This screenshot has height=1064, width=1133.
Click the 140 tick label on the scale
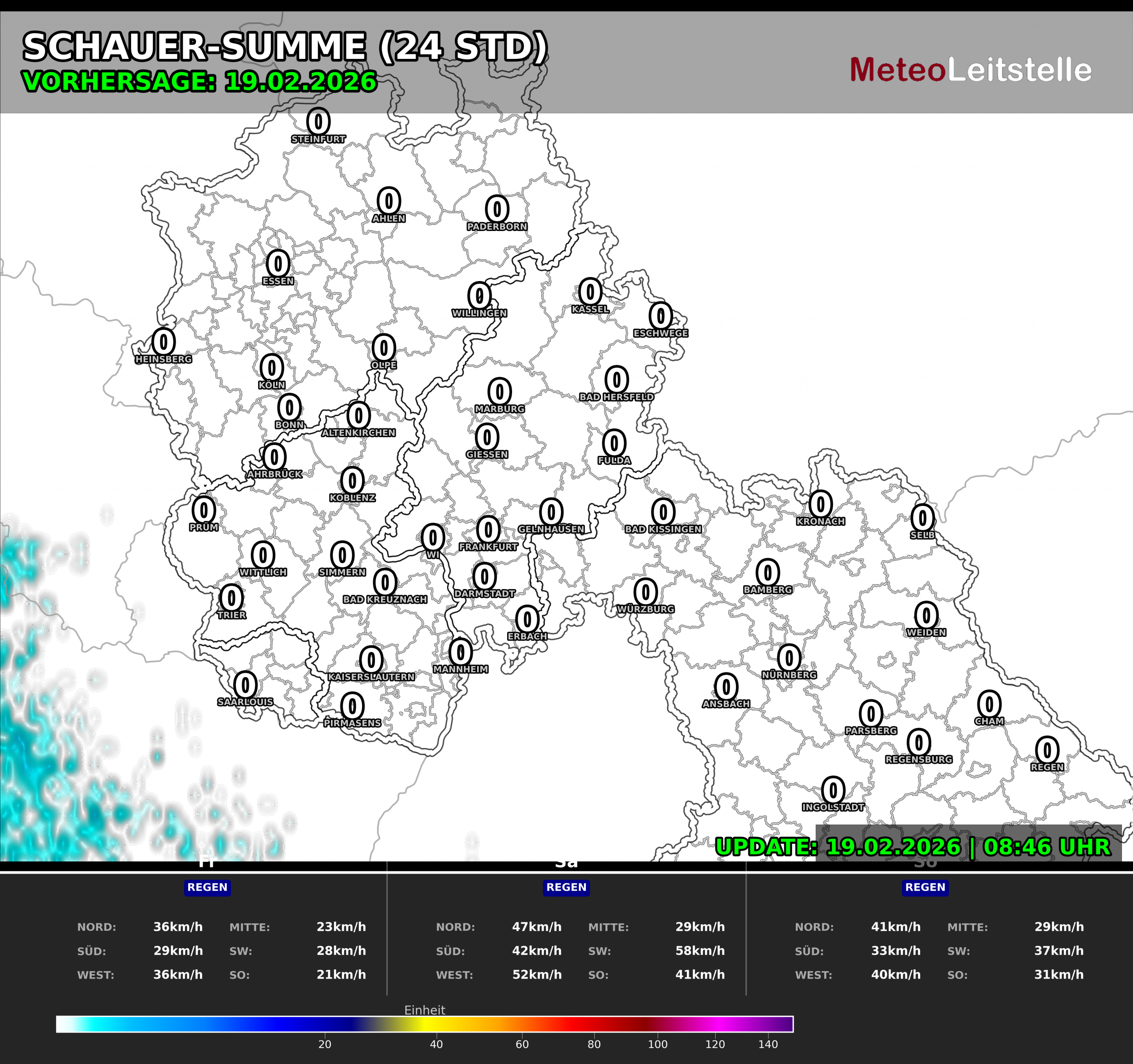coord(768,1044)
